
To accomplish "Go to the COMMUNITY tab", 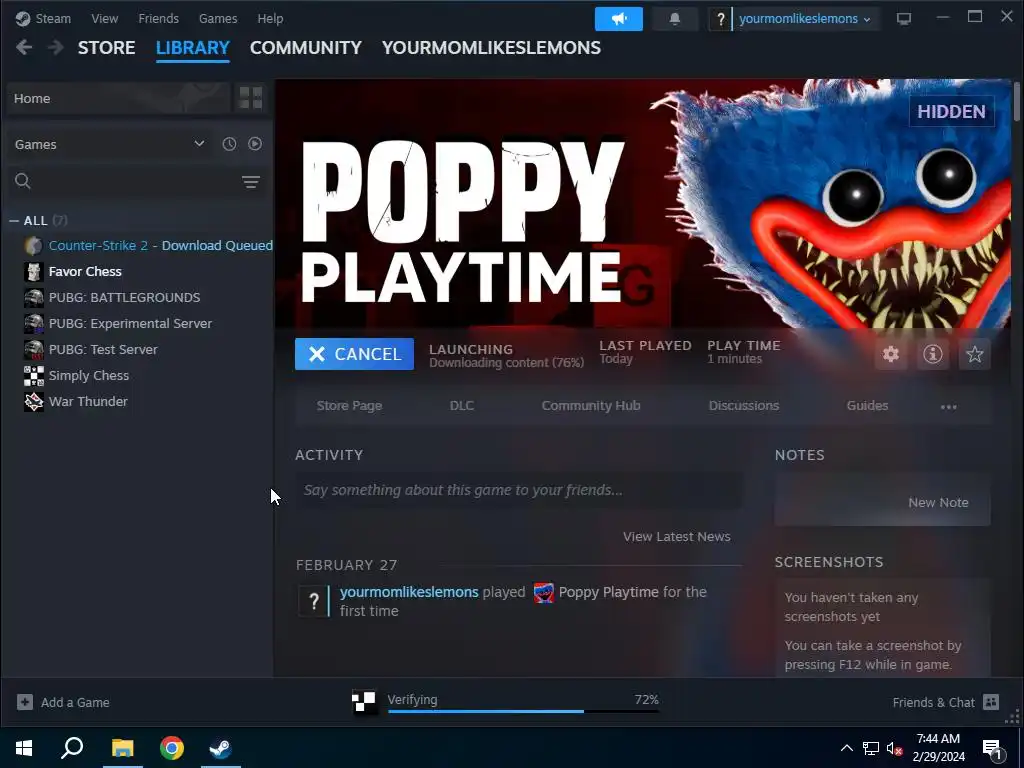I will [306, 48].
